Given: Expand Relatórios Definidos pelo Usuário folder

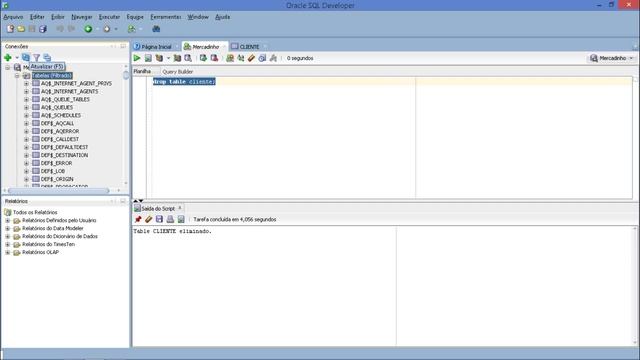Looking at the screenshot, I should (8, 220).
